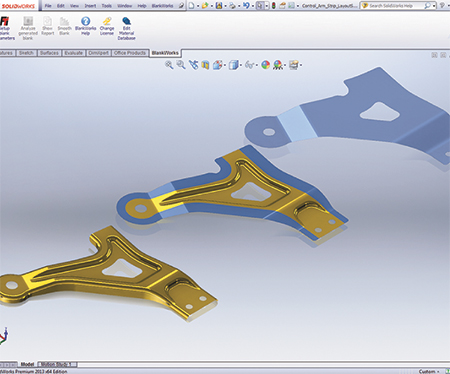Screen dimensions: 450x374
Task: Click Apply Scene icon
Action: click(278, 65)
